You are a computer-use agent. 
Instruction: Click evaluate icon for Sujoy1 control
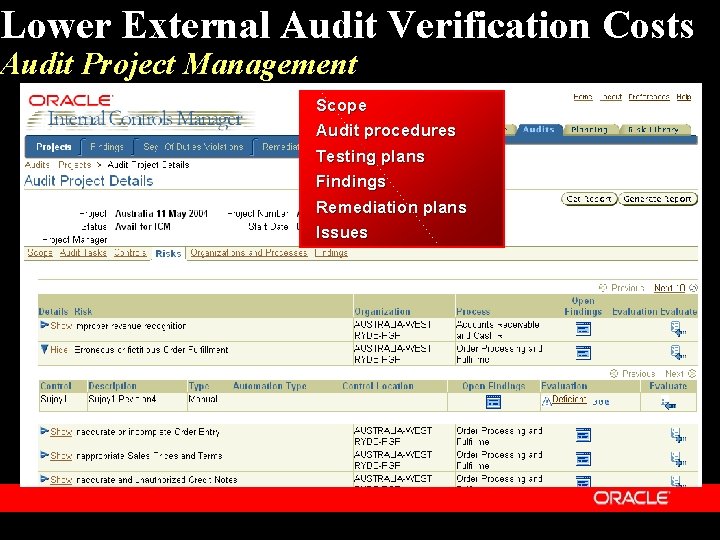[x=669, y=404]
